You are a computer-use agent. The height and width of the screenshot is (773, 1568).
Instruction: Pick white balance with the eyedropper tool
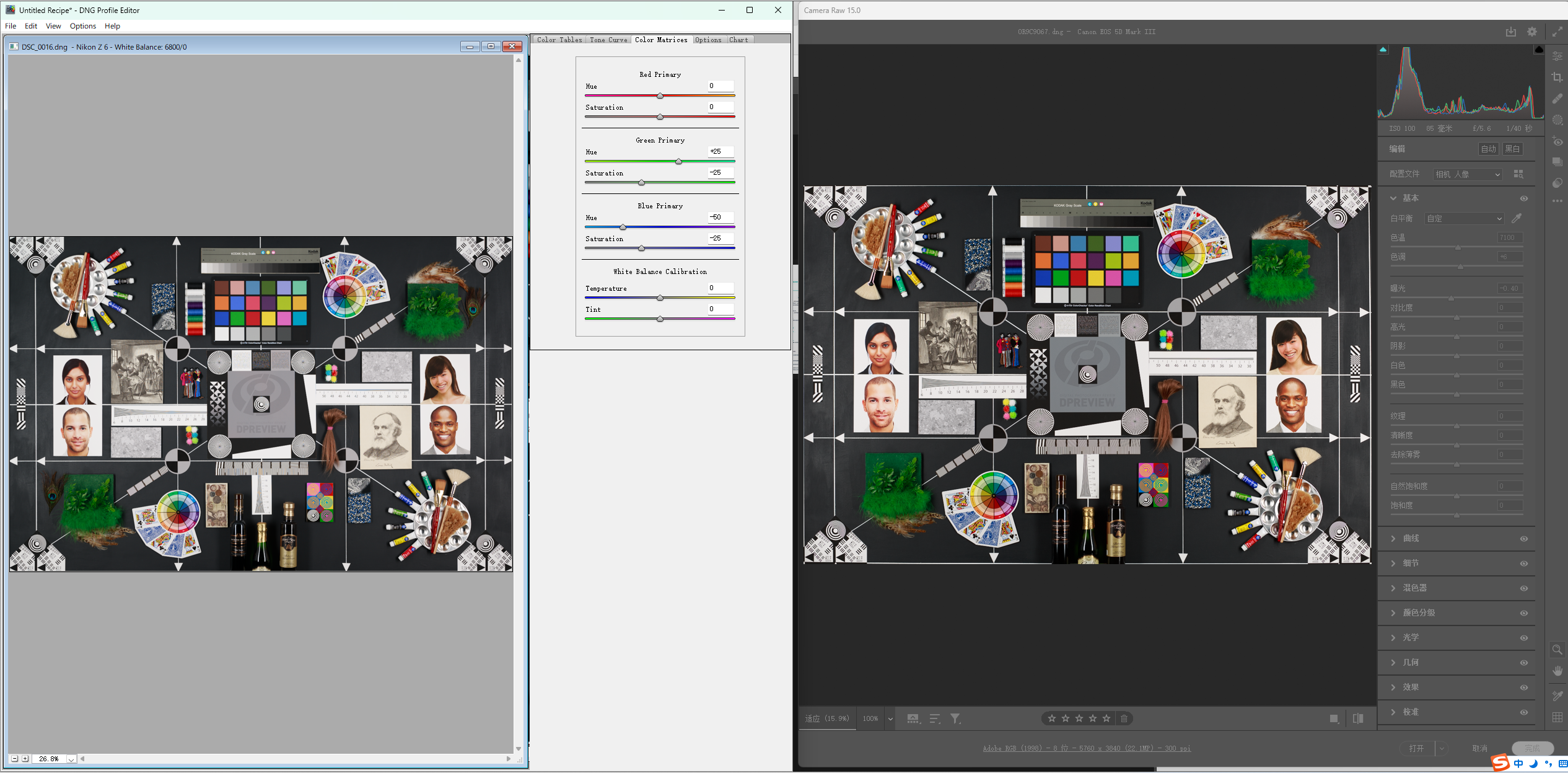tap(1517, 218)
